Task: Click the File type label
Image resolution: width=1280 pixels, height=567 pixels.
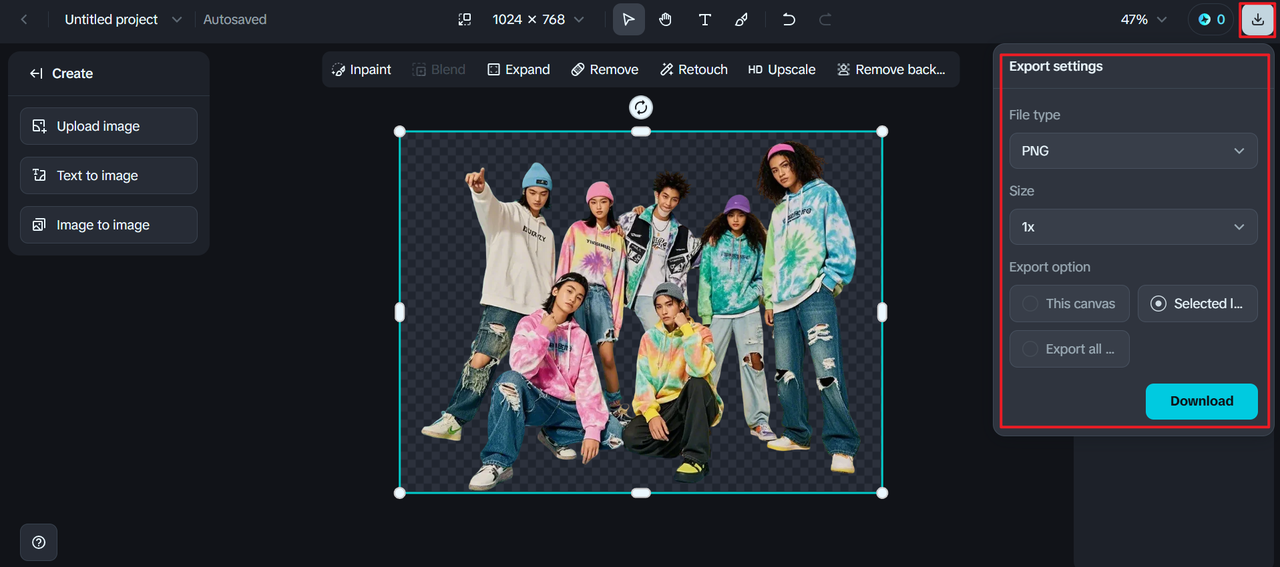Action: (1035, 115)
